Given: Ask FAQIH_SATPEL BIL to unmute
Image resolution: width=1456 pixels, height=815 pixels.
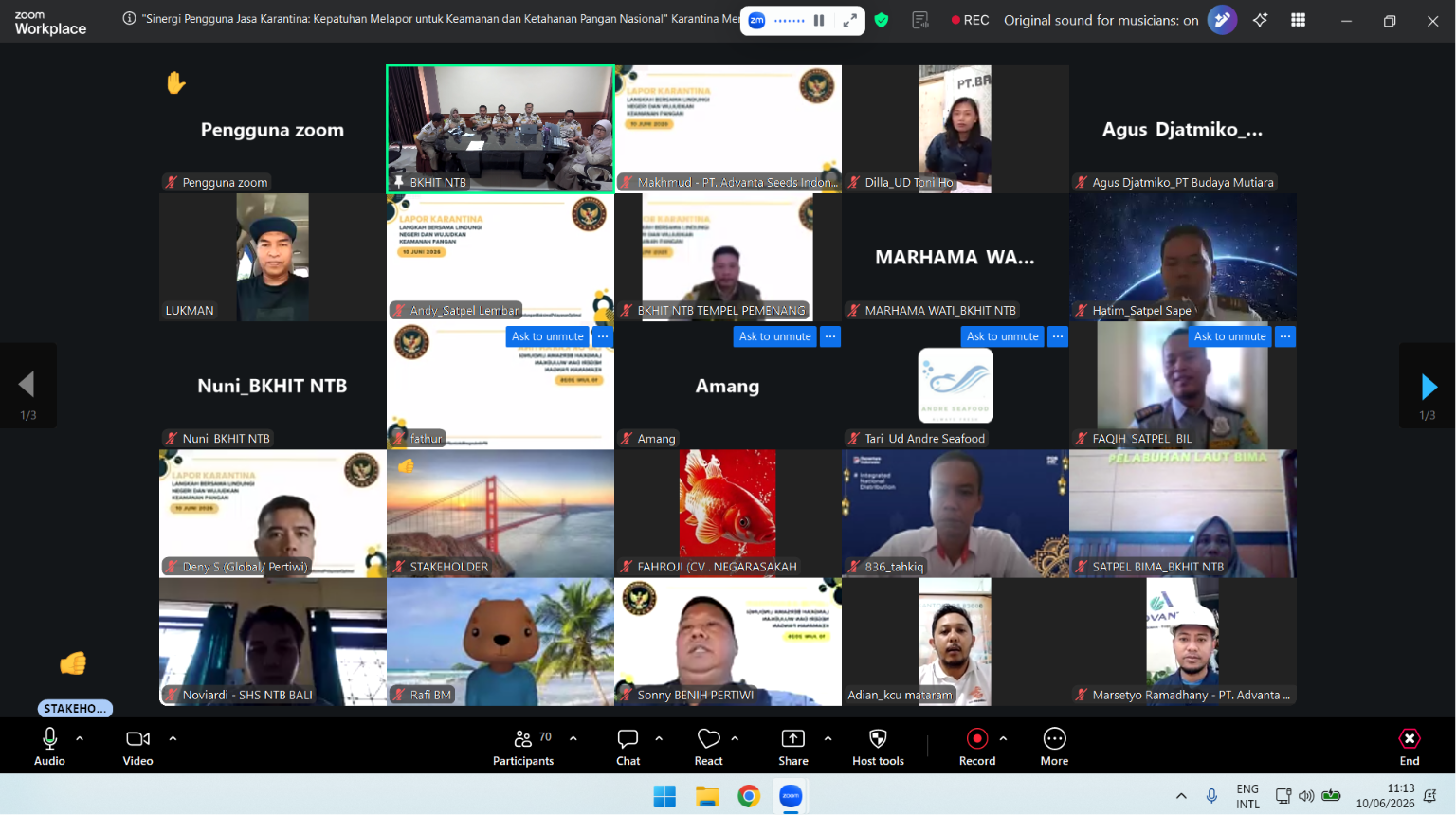Looking at the screenshot, I should [1230, 336].
